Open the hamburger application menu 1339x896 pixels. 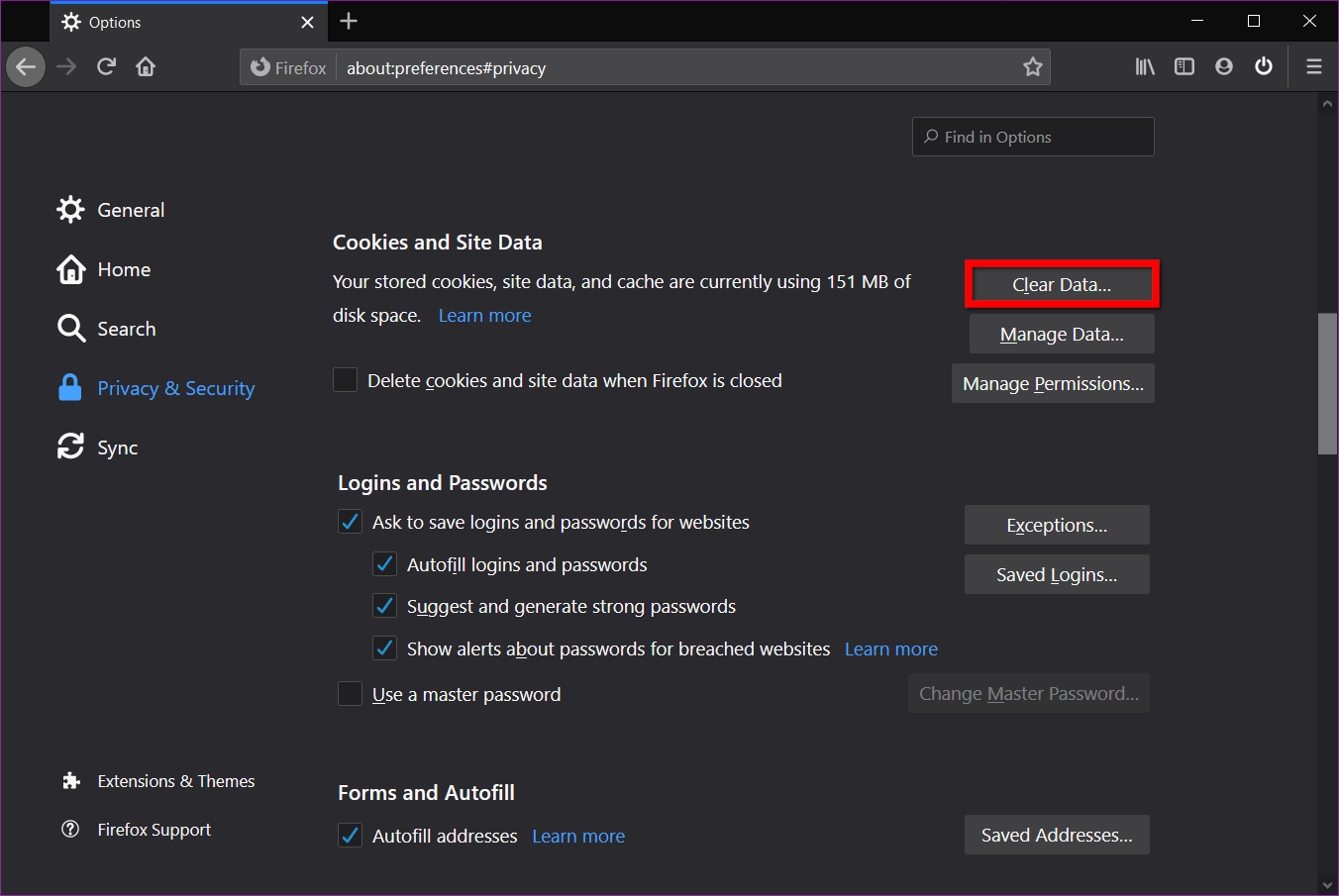click(x=1314, y=67)
